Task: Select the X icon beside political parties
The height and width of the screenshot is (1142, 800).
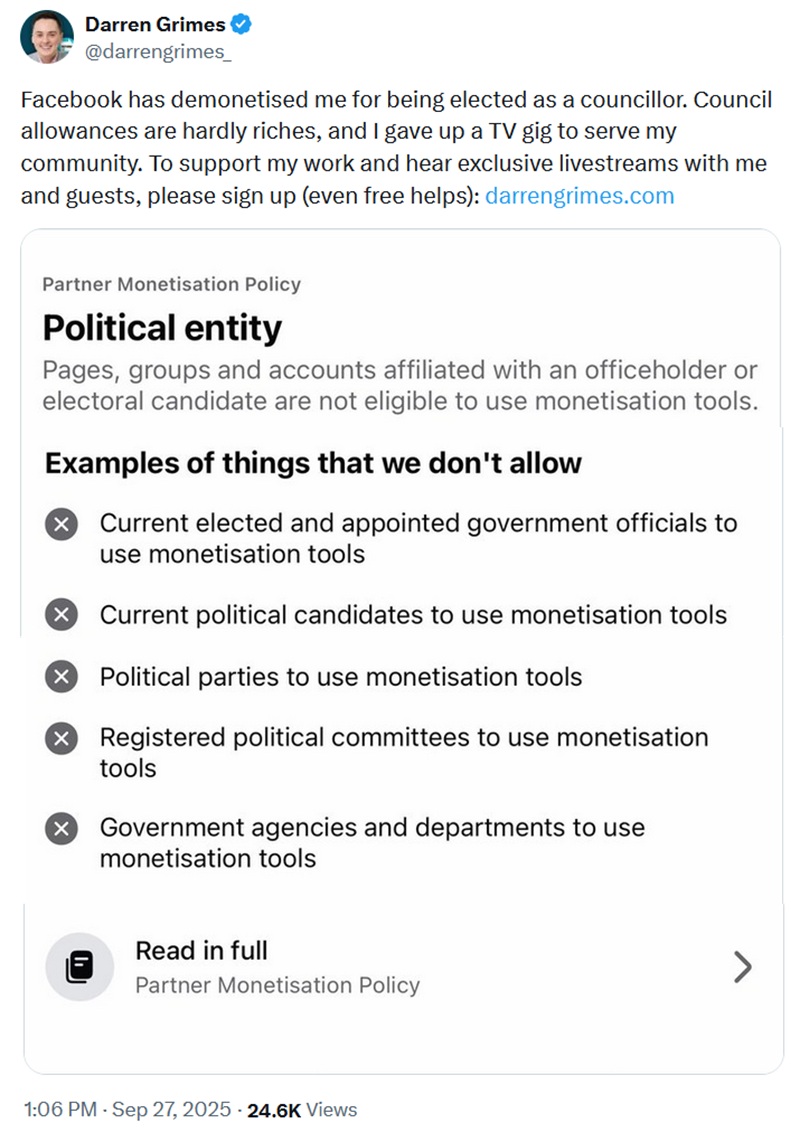Action: click(x=61, y=676)
